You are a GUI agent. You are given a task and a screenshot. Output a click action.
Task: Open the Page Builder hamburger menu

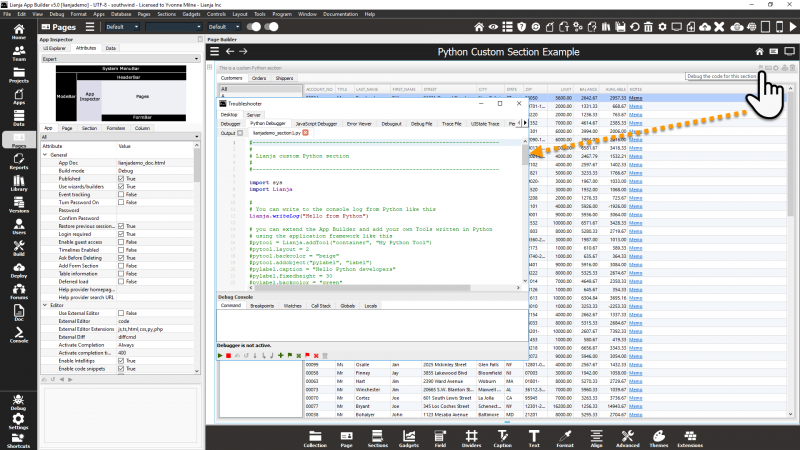[213, 51]
